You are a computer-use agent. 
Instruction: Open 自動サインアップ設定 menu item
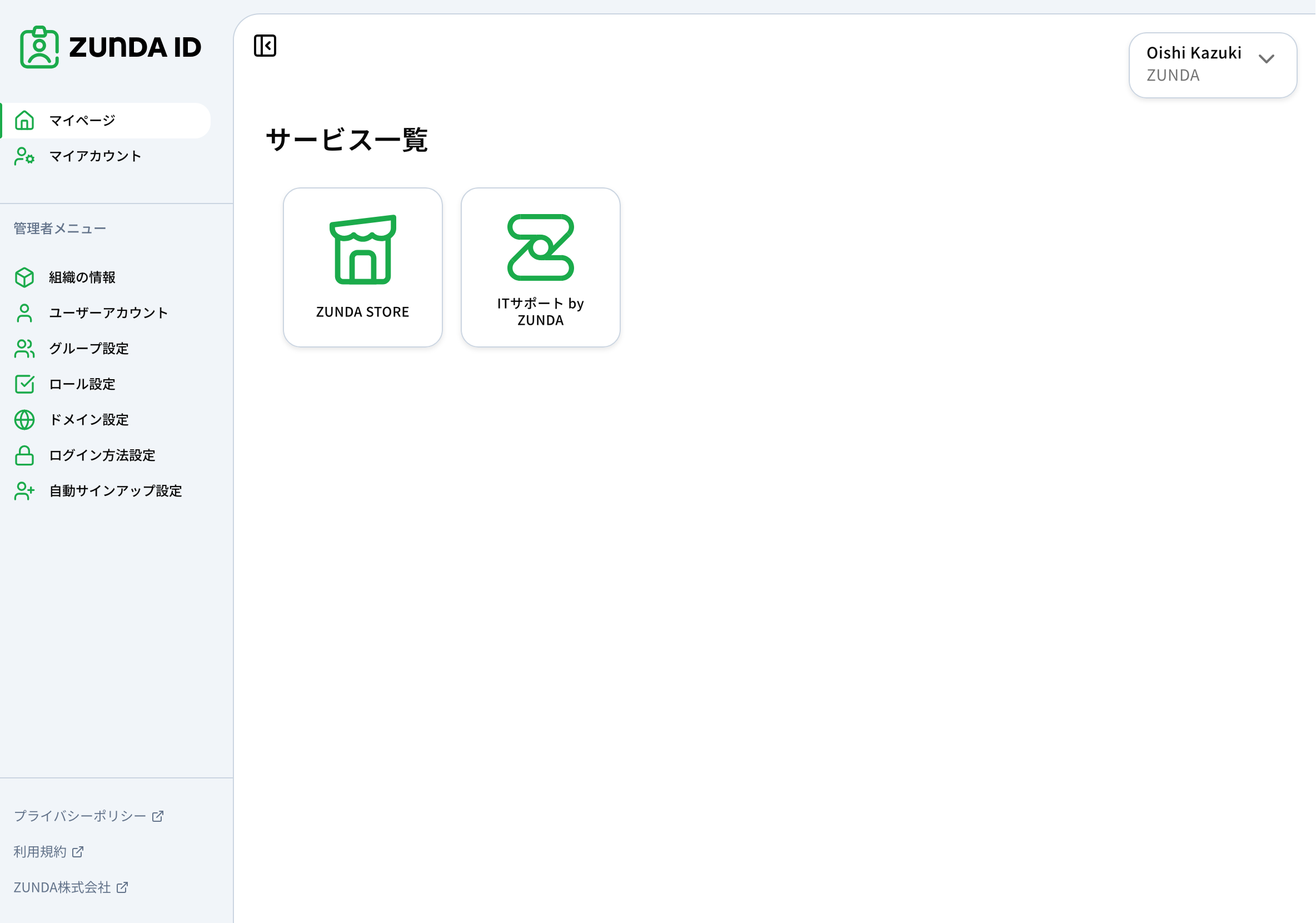[x=115, y=491]
